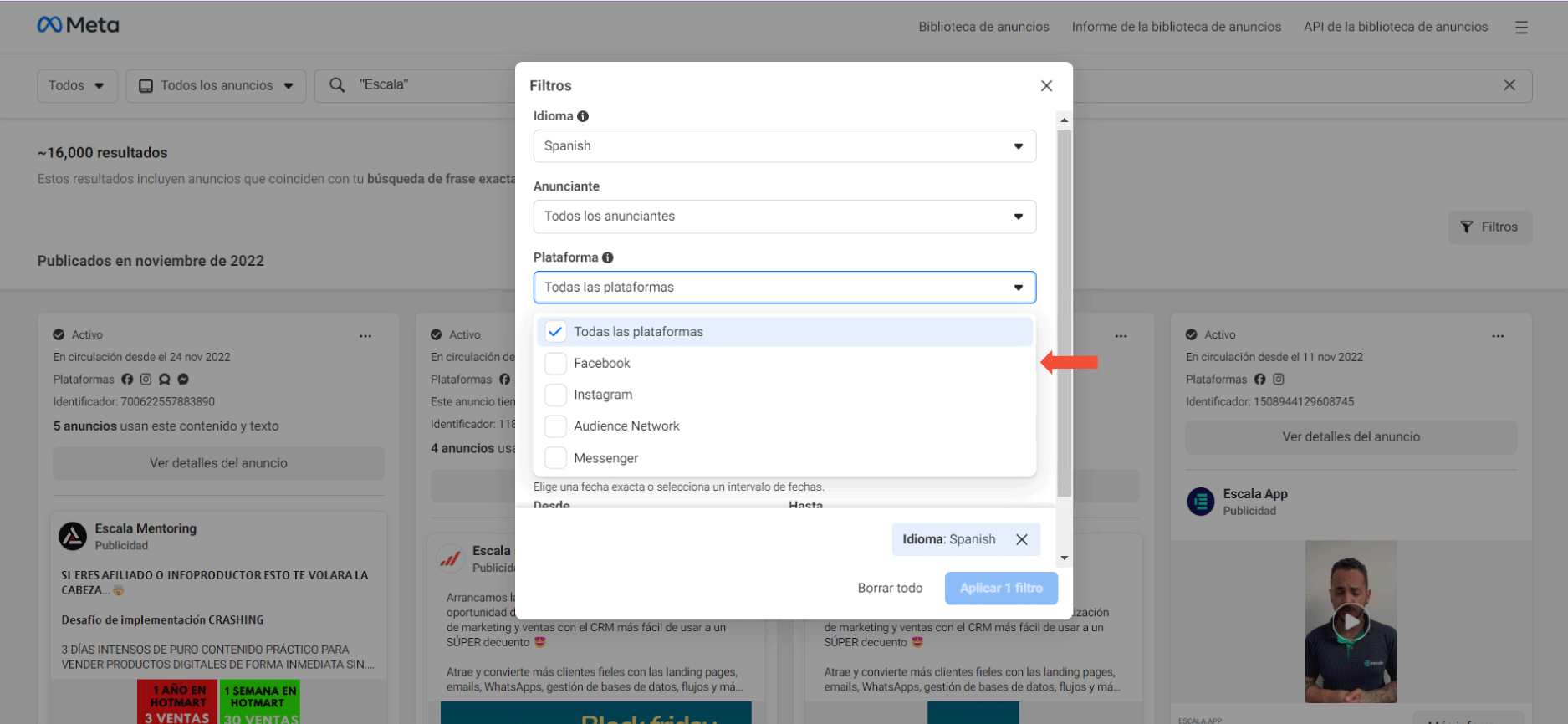Click the Filtros dialog scrollbar thumb
The image size is (1568, 724).
[x=1064, y=314]
